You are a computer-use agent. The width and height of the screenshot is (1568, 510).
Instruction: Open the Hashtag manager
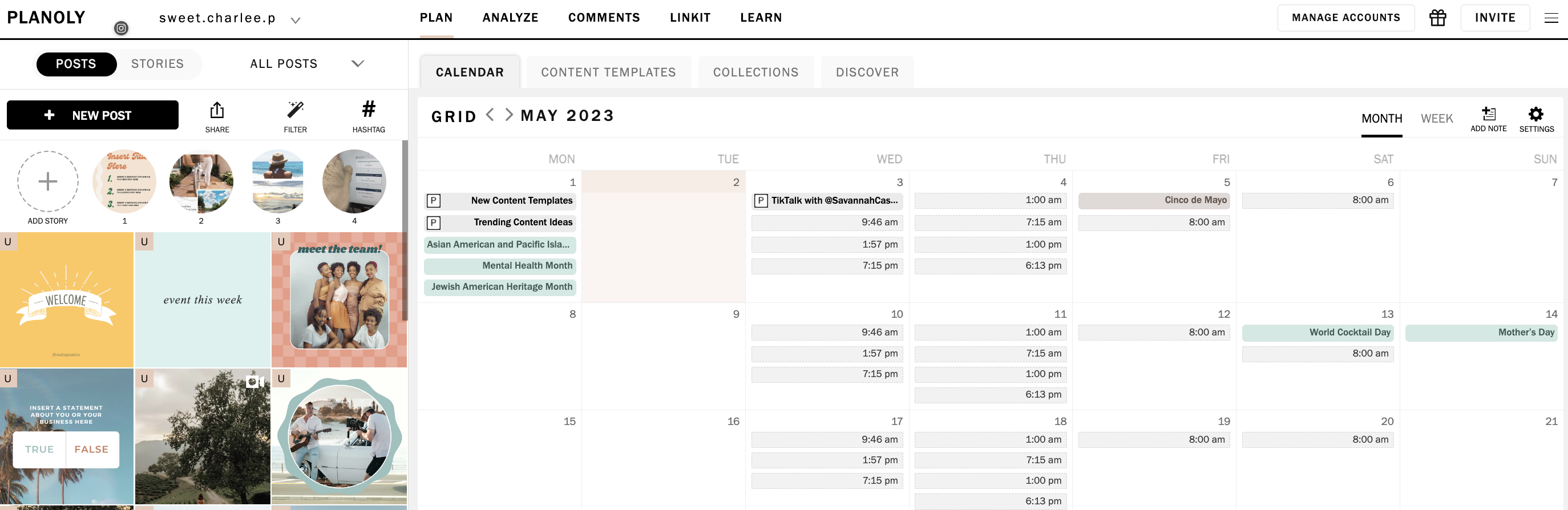point(368,109)
